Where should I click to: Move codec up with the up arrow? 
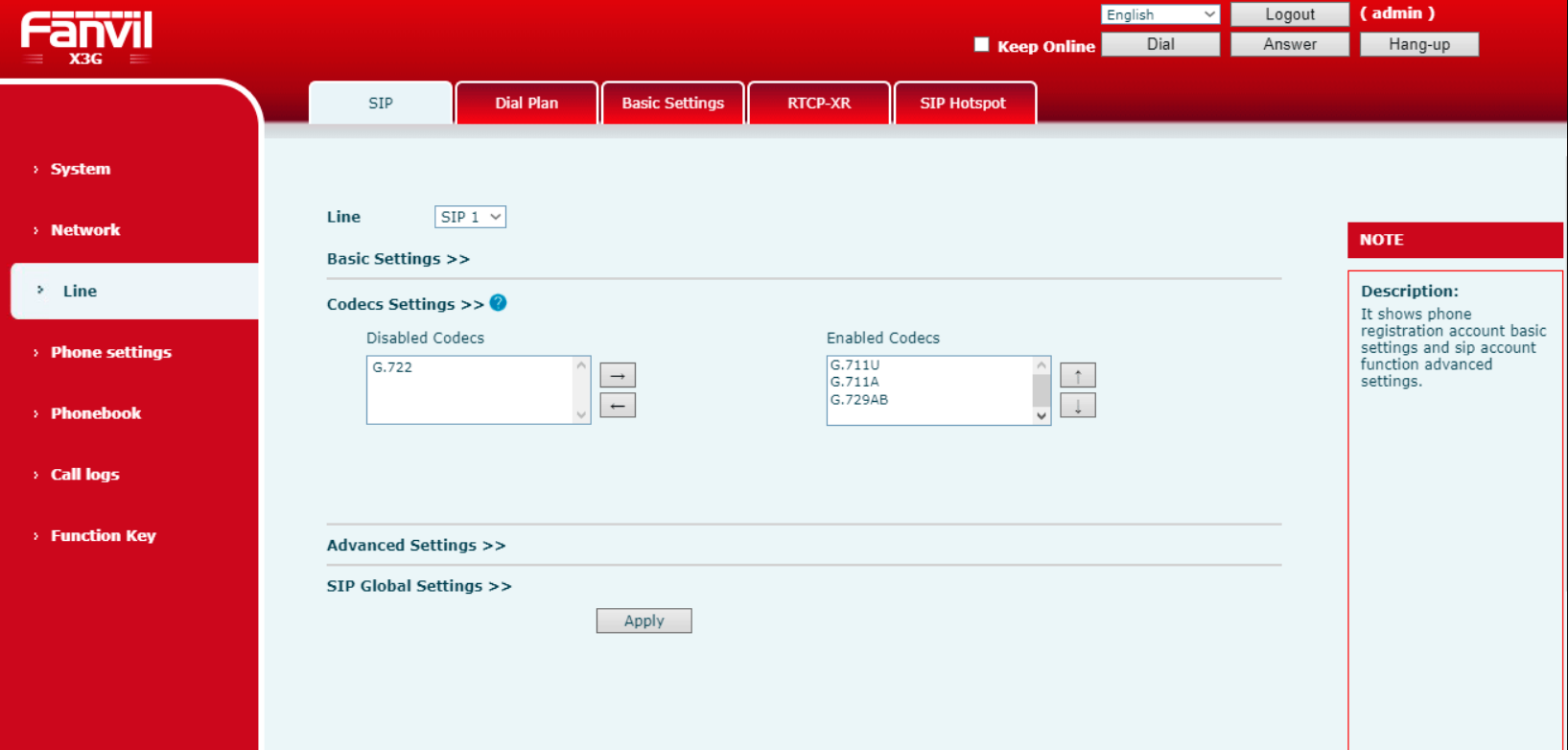pyautogui.click(x=1077, y=375)
